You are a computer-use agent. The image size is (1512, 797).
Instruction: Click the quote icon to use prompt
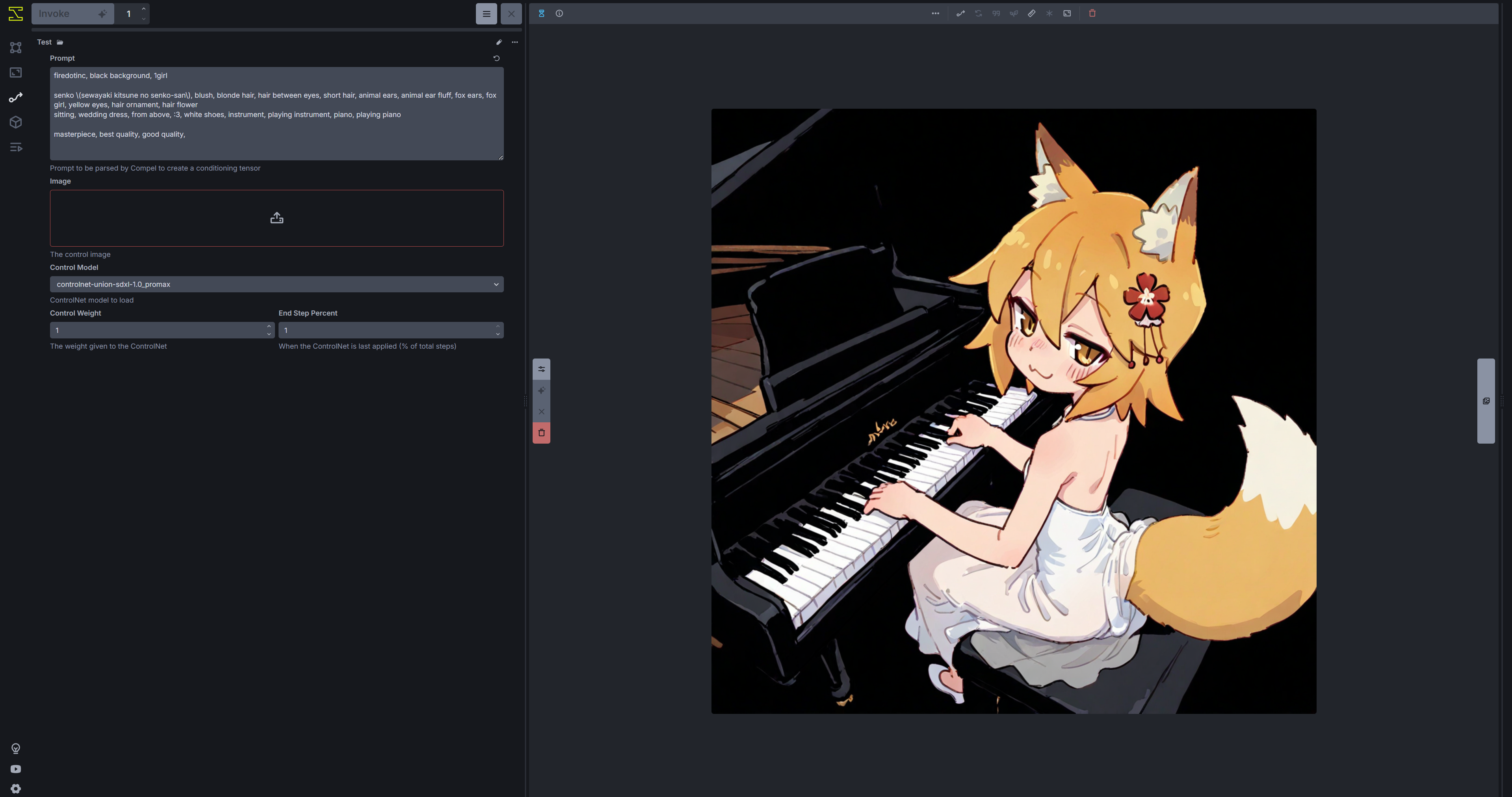996,13
